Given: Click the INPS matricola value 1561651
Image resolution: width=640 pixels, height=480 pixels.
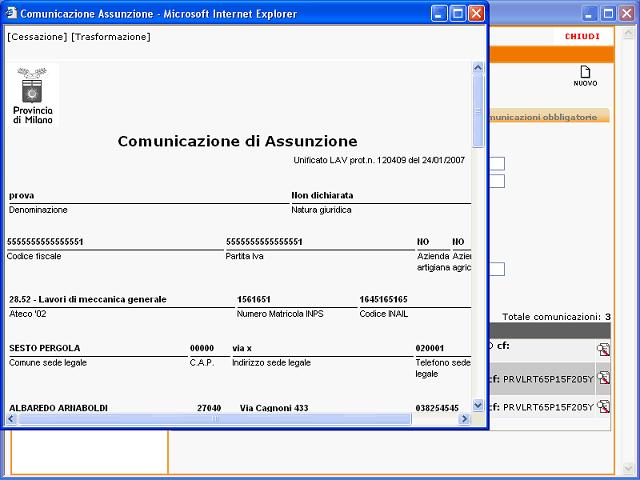Looking at the screenshot, I should tap(253, 299).
